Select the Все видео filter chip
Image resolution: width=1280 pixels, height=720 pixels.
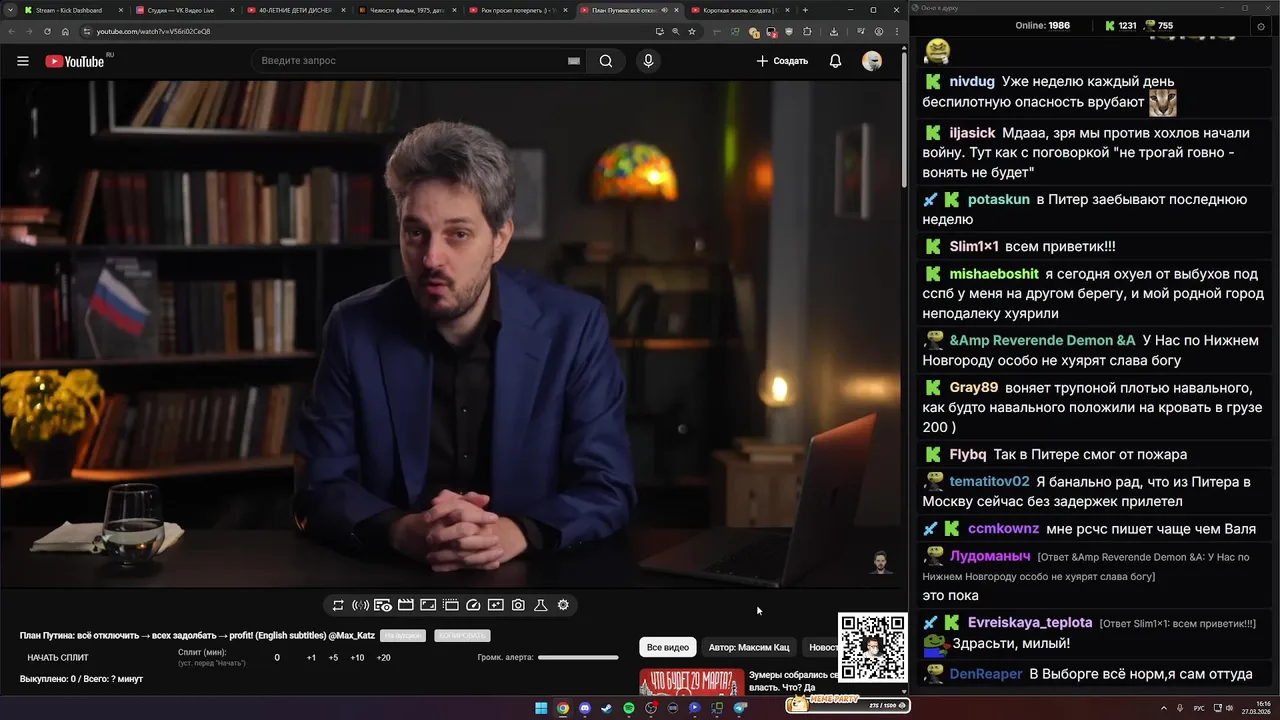point(667,647)
